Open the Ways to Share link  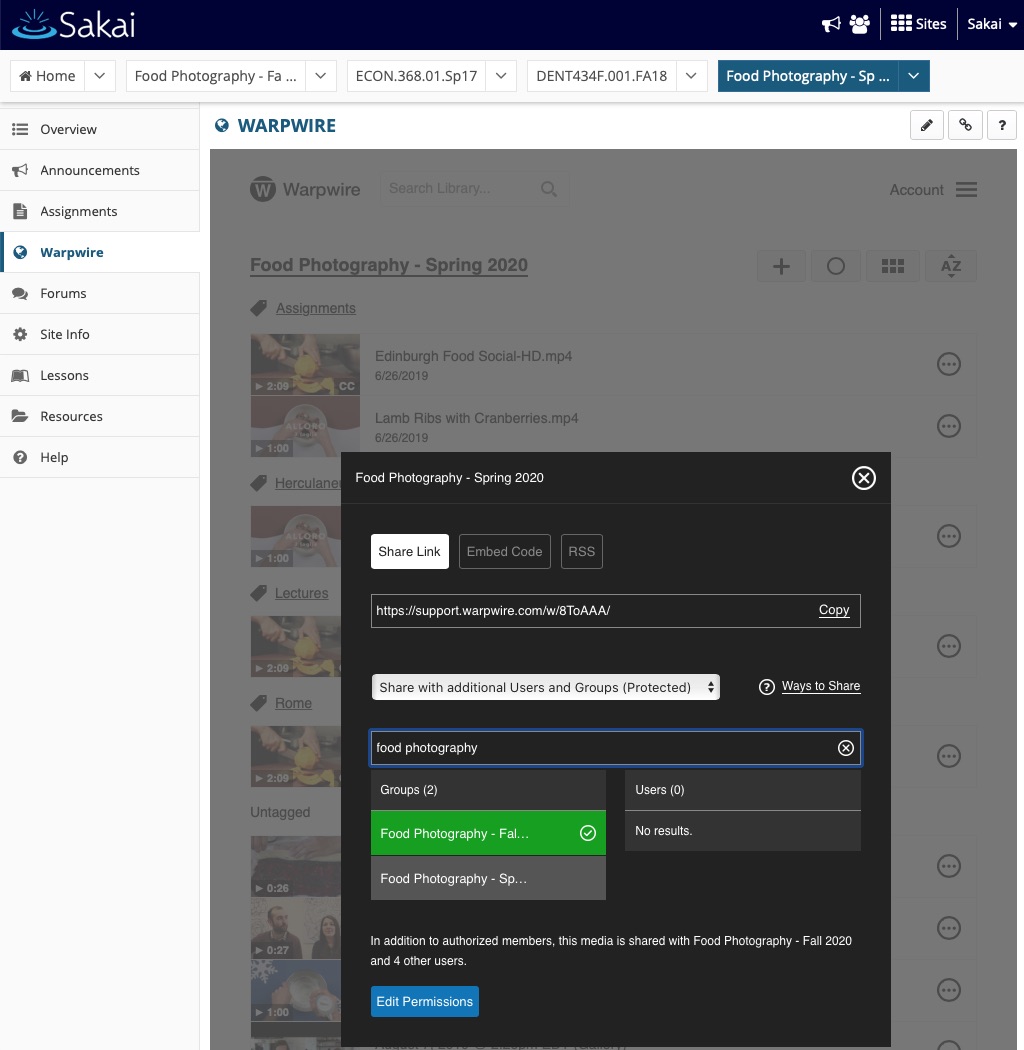pyautogui.click(x=821, y=686)
